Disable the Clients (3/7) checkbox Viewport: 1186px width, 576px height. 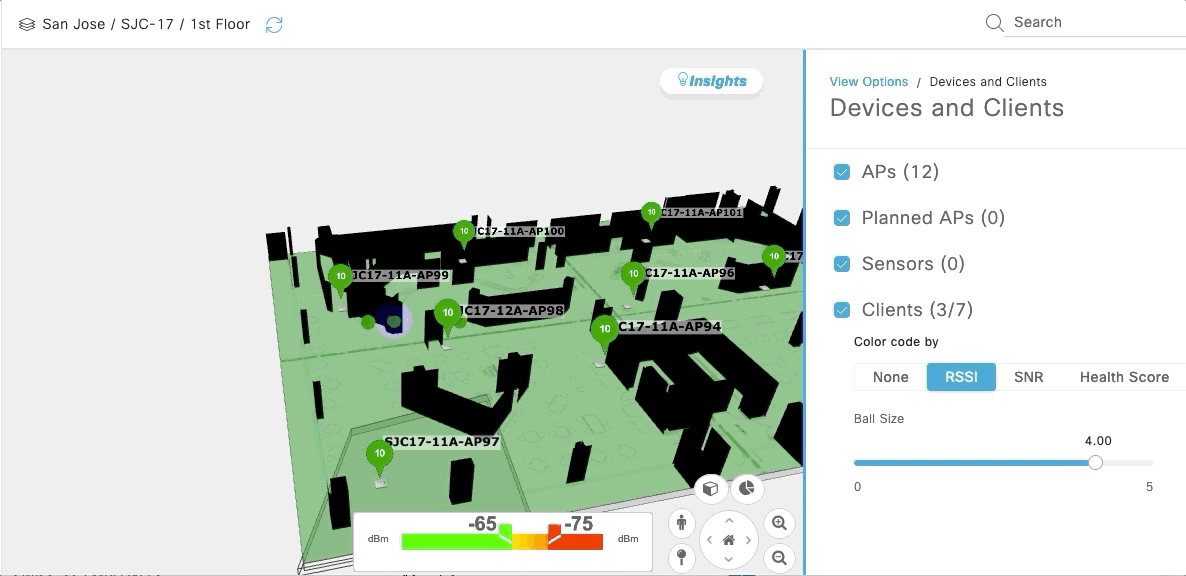coord(842,310)
